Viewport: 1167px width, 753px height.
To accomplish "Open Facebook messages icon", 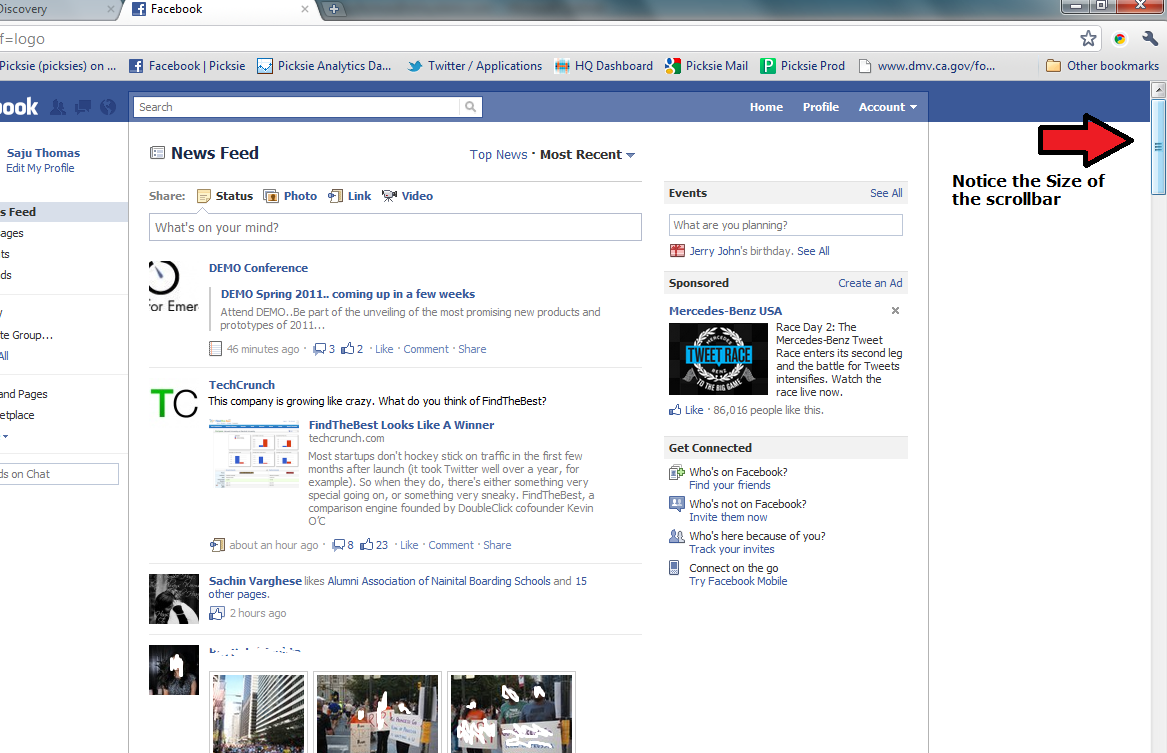I will coord(83,107).
